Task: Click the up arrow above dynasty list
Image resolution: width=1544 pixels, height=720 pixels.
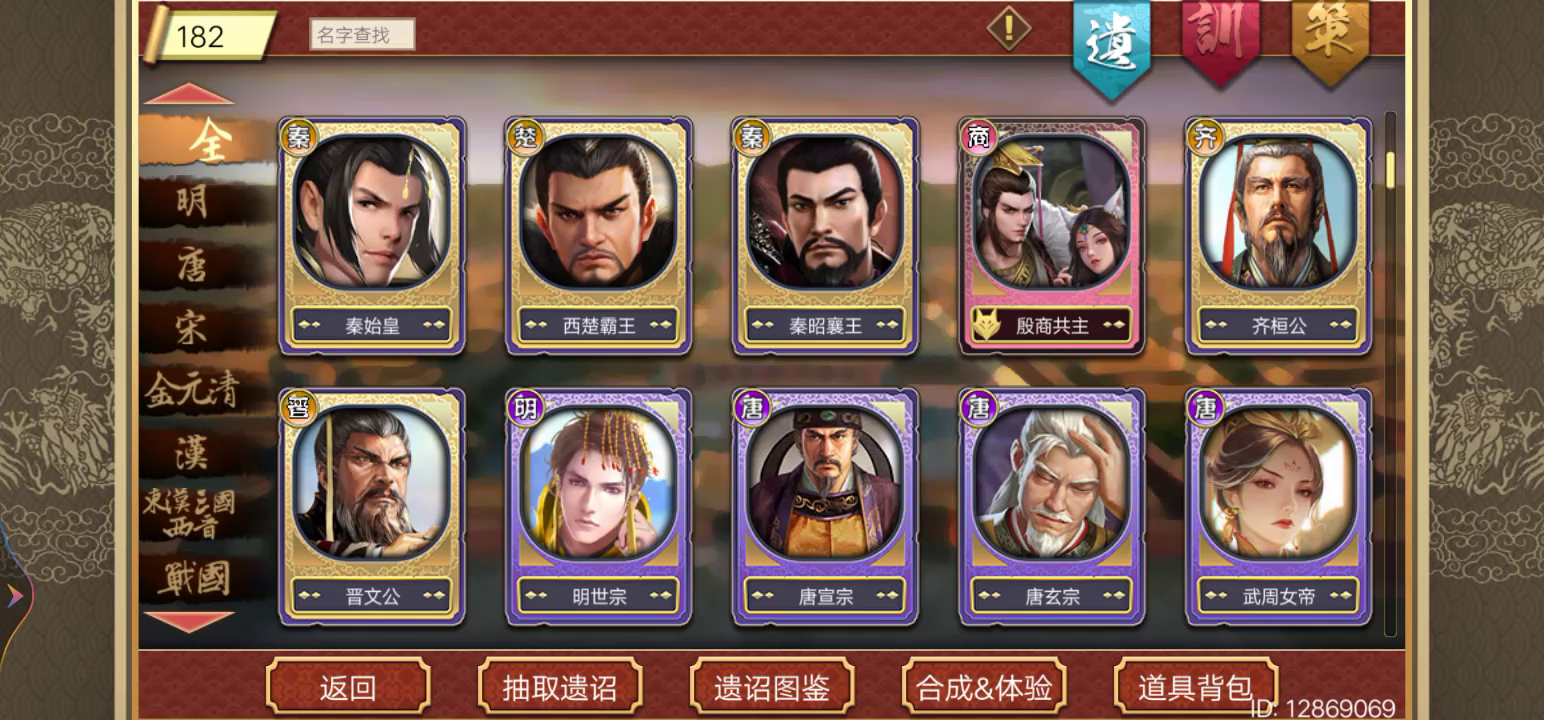Action: [189, 95]
